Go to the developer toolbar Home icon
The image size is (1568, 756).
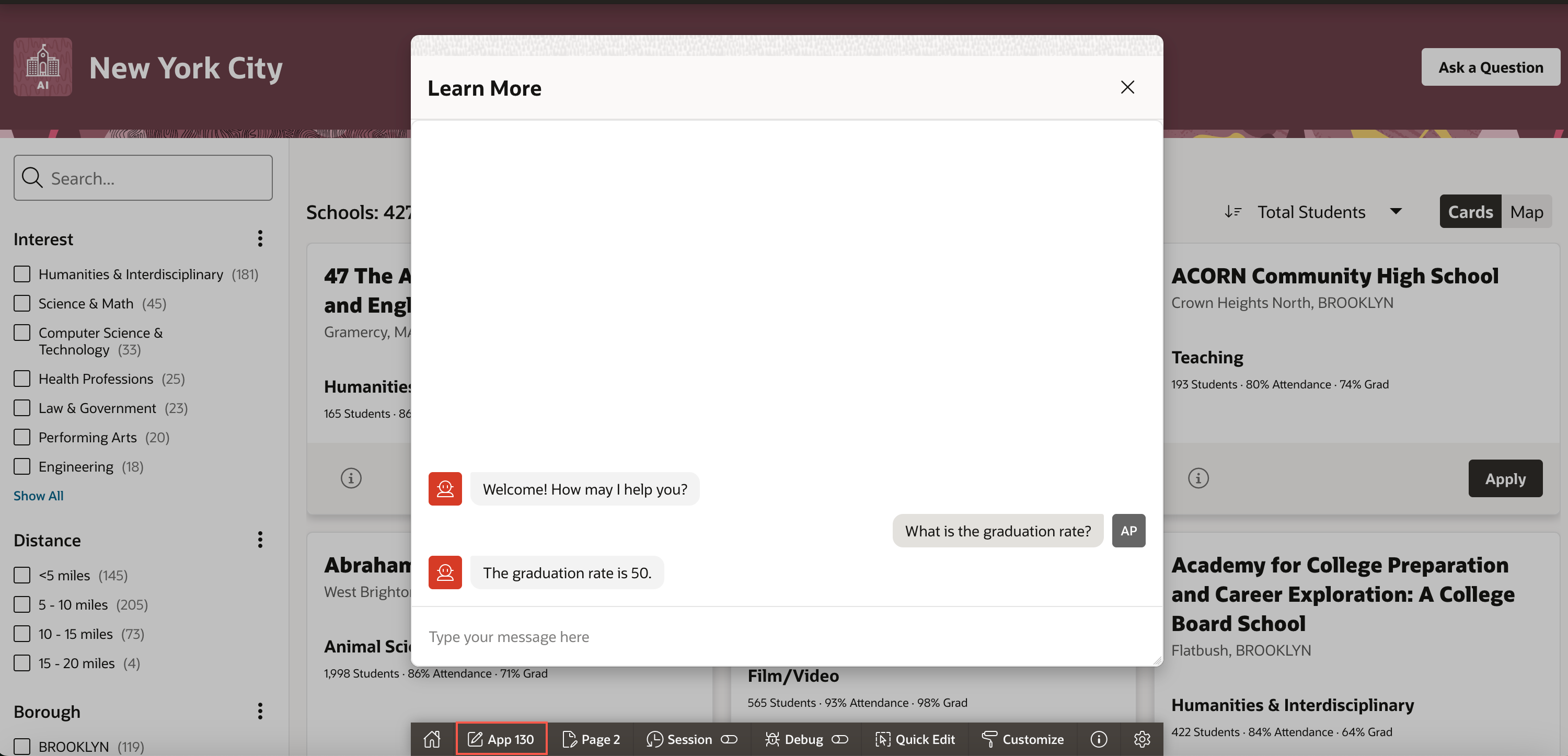pyautogui.click(x=432, y=739)
